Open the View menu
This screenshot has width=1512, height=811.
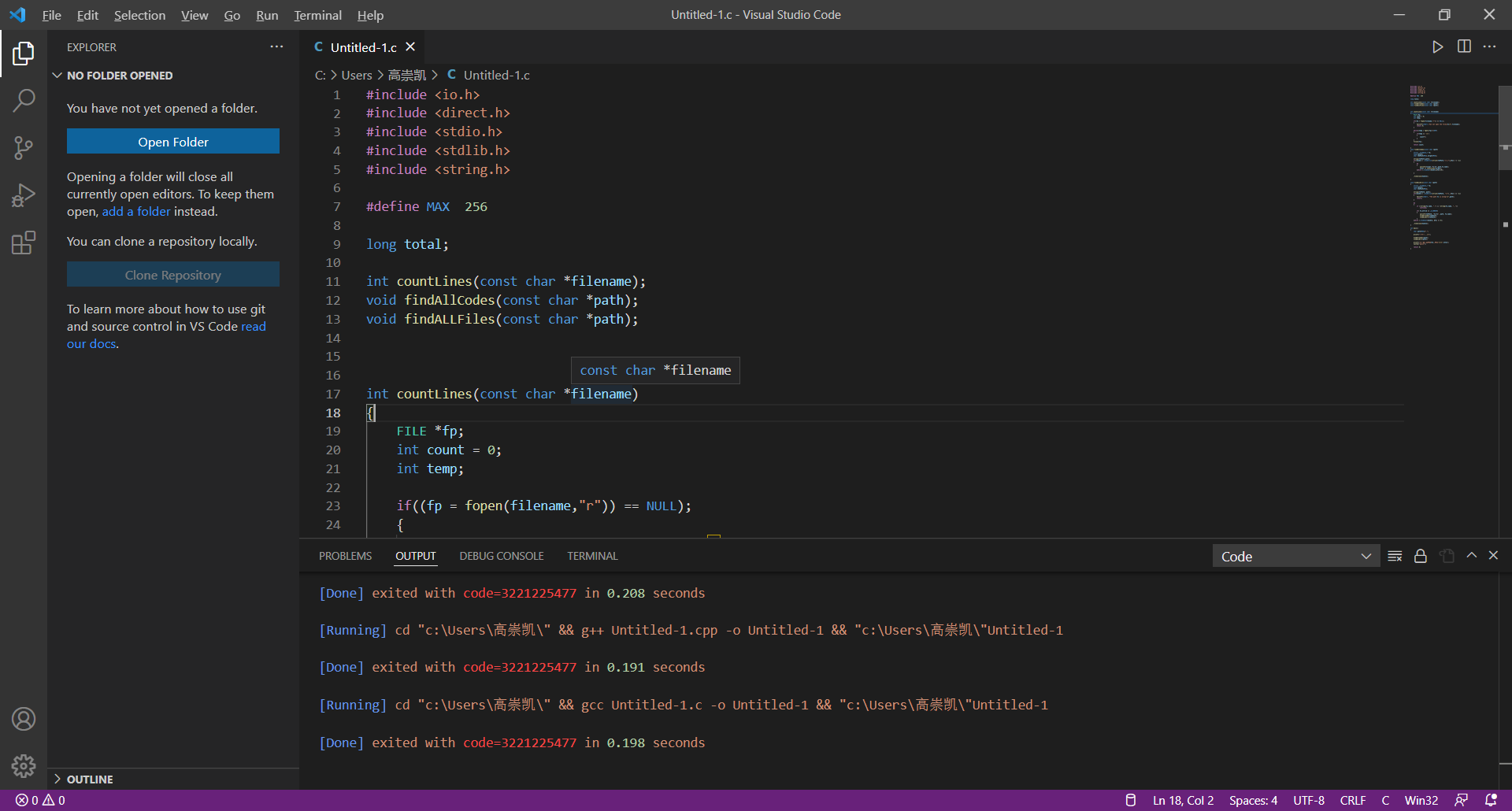click(195, 15)
